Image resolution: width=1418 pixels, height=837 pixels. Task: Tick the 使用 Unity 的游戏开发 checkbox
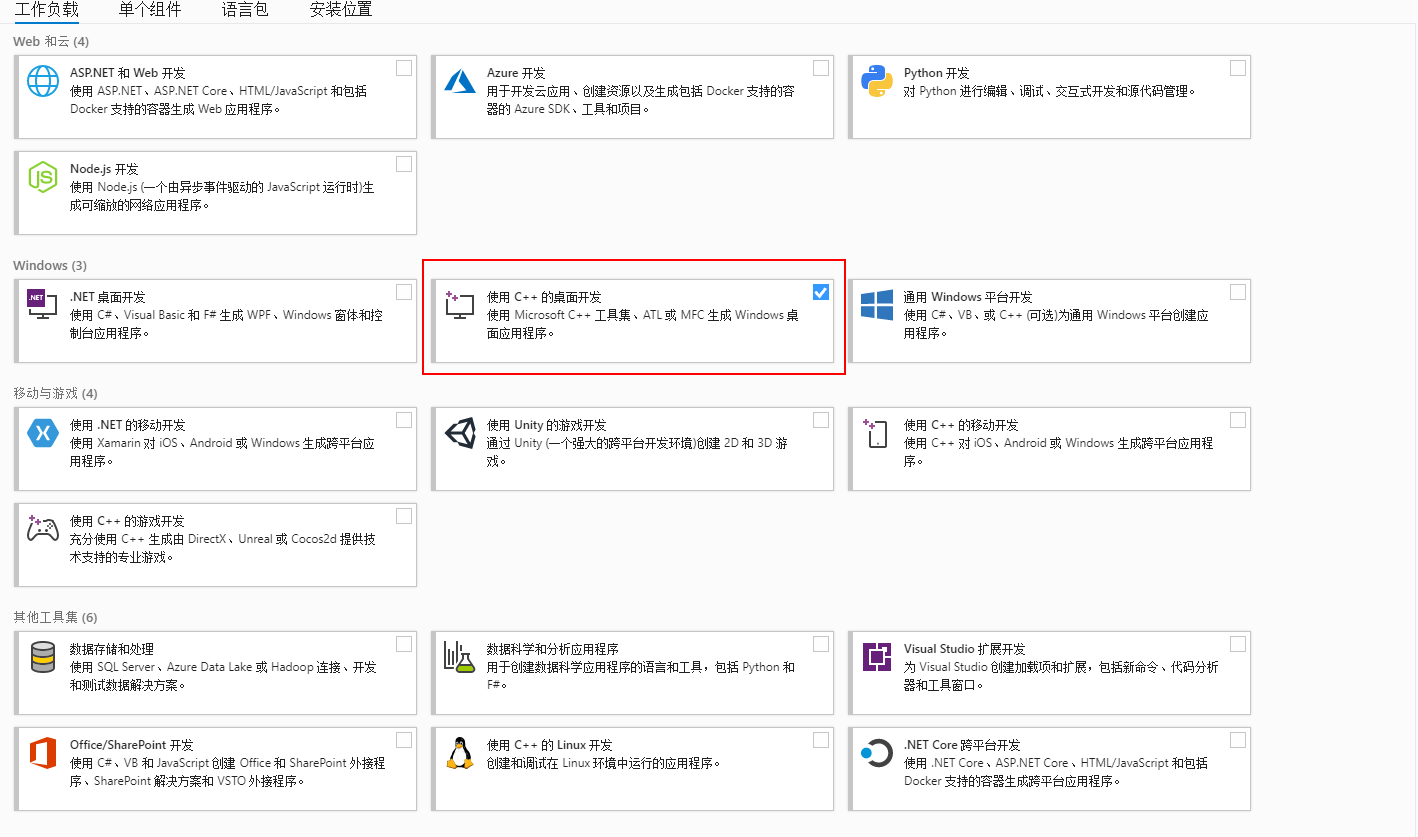point(821,420)
